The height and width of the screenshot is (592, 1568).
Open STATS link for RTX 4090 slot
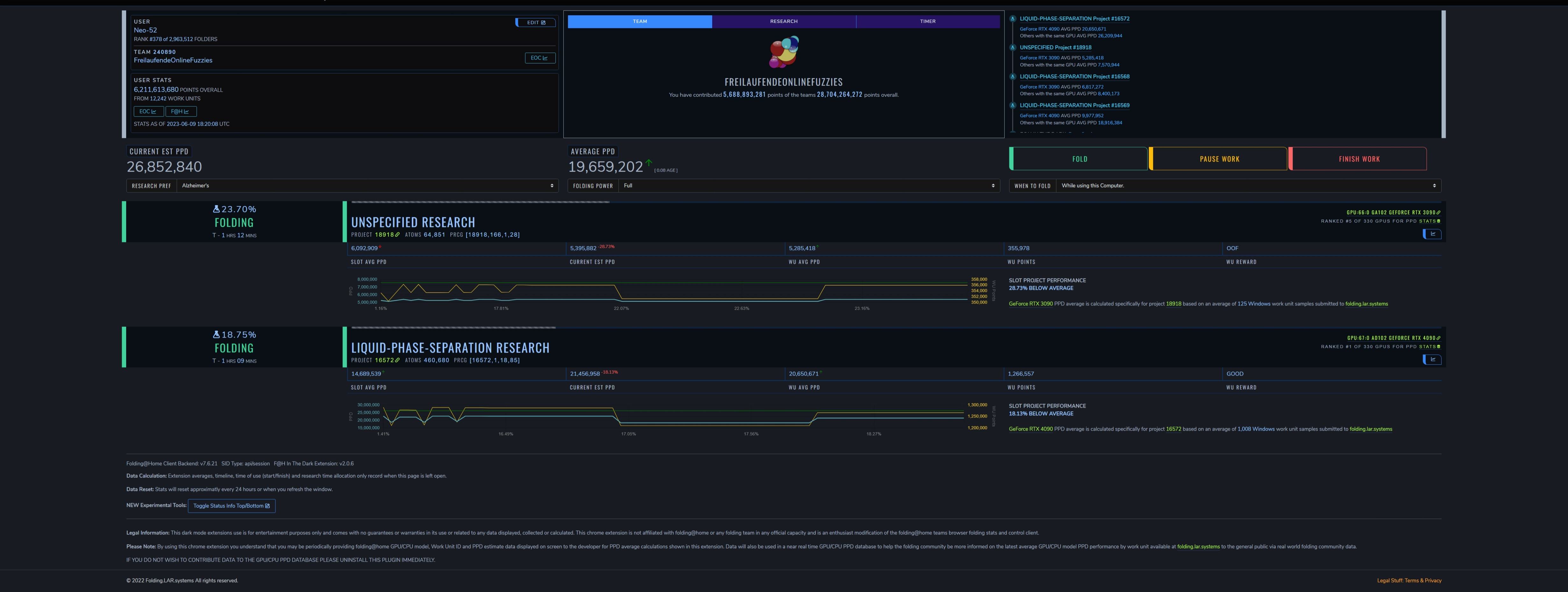1430,347
